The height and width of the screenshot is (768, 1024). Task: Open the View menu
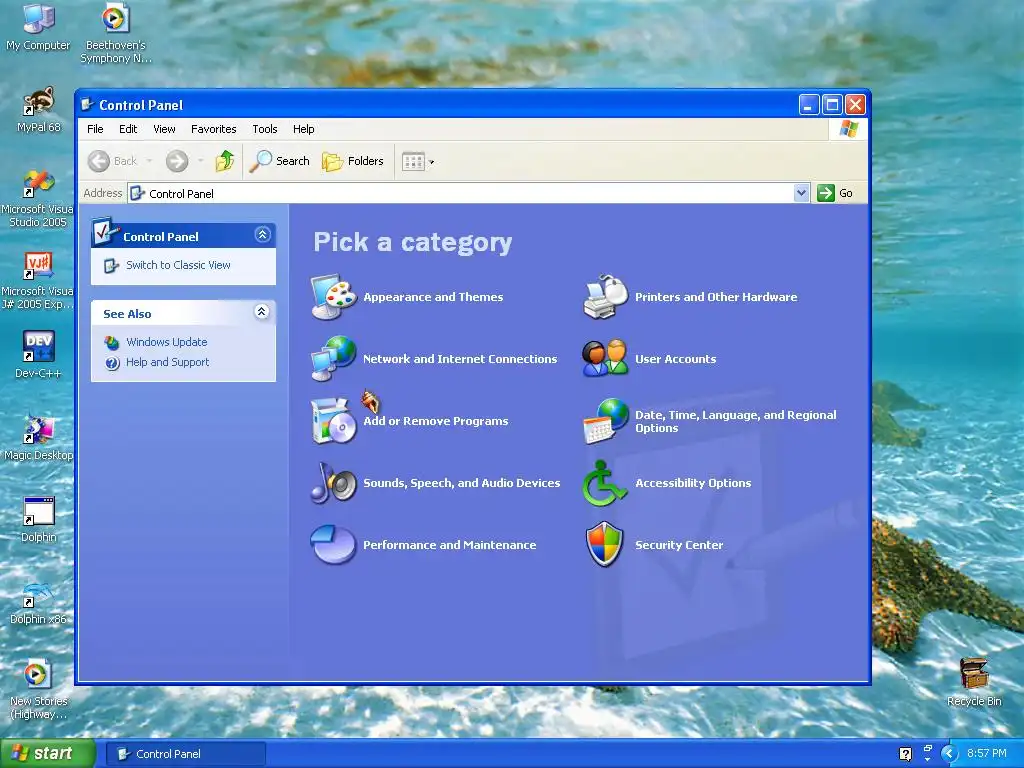coord(165,129)
